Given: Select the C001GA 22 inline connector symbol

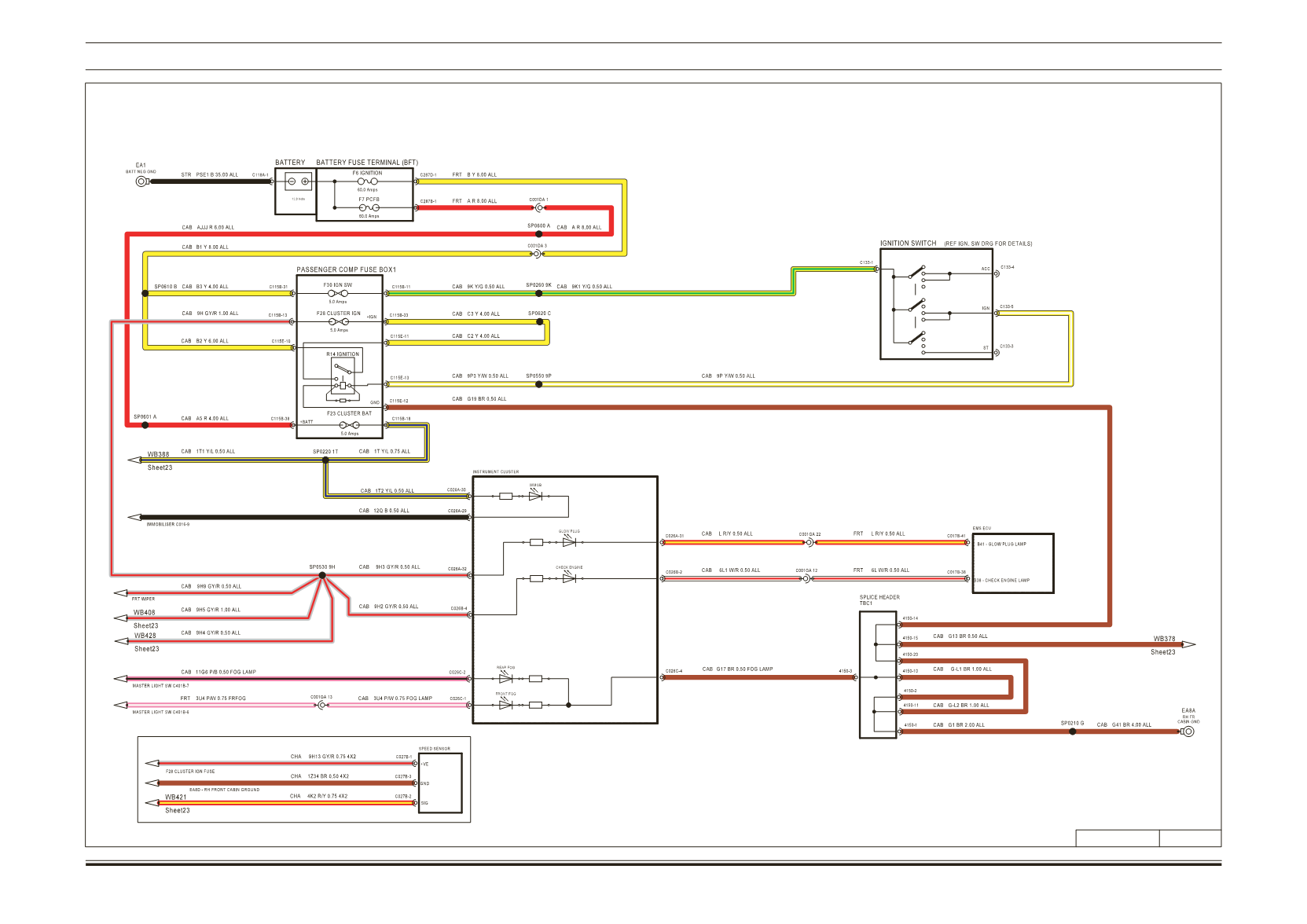Looking at the screenshot, I should coord(810,541).
